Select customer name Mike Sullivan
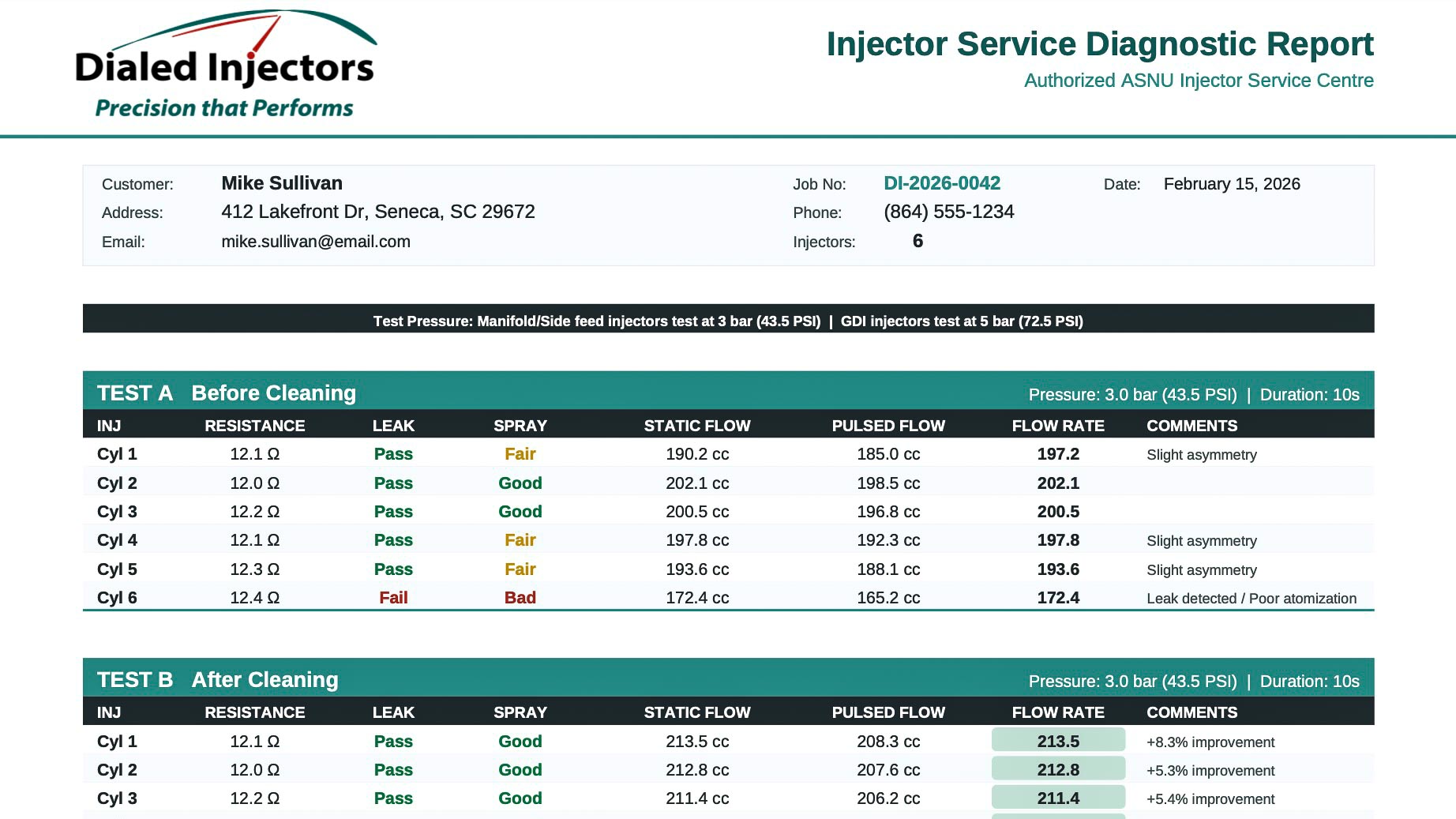Viewport: 1456px width, 819px height. pos(281,183)
